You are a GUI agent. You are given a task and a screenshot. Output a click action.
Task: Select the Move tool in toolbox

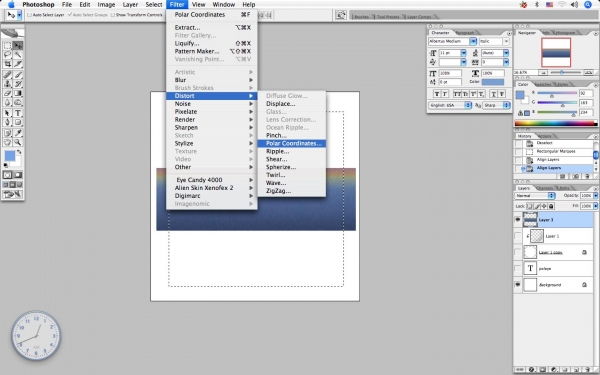click(18, 46)
